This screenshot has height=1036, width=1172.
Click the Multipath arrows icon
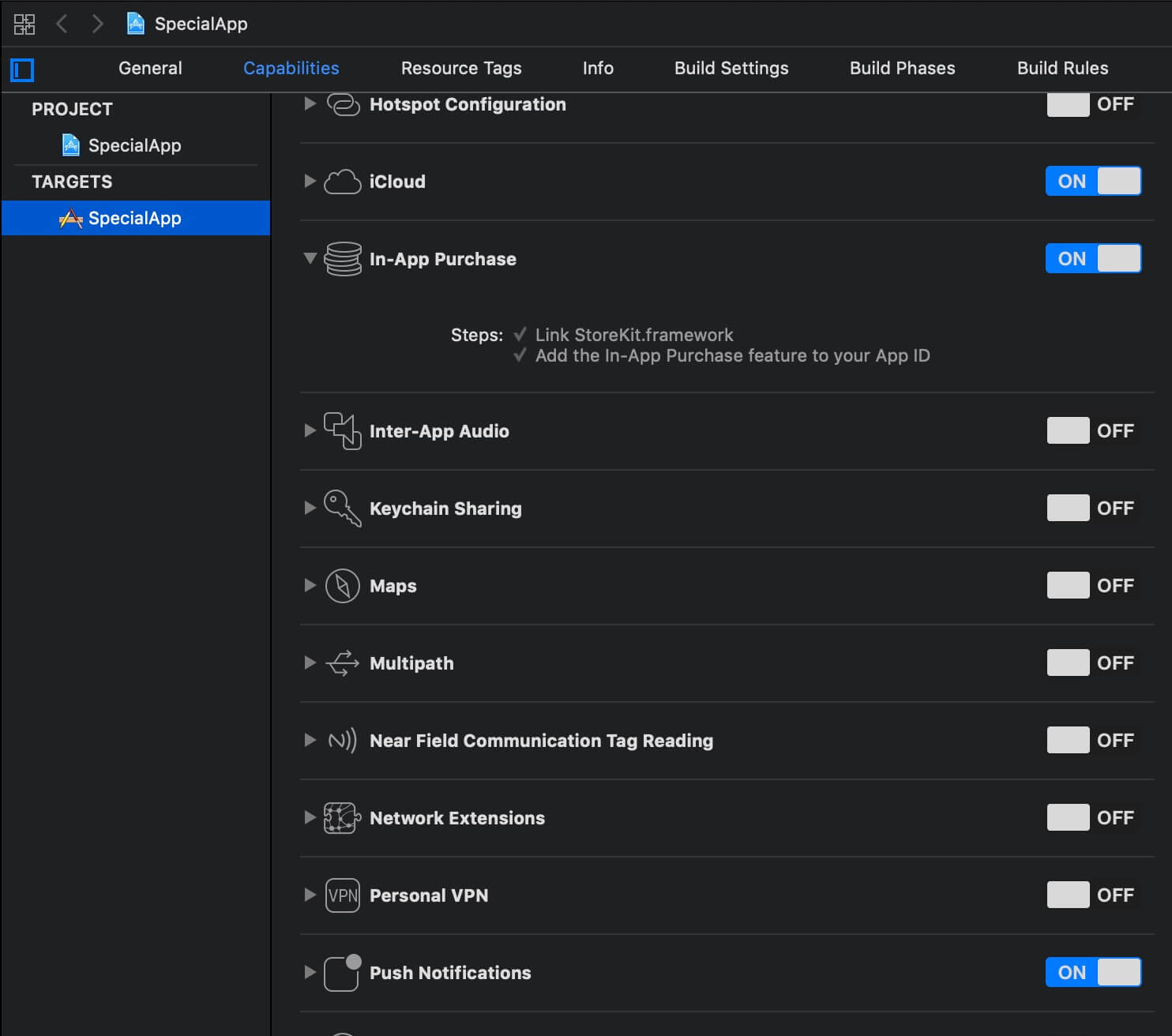click(x=343, y=663)
